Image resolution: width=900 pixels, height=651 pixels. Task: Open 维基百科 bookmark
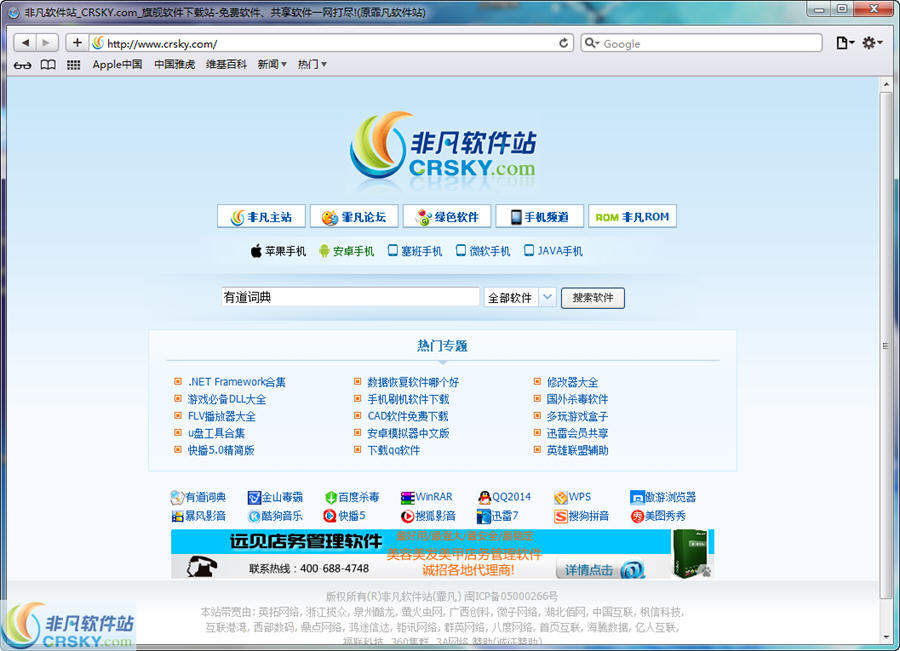tap(226, 64)
